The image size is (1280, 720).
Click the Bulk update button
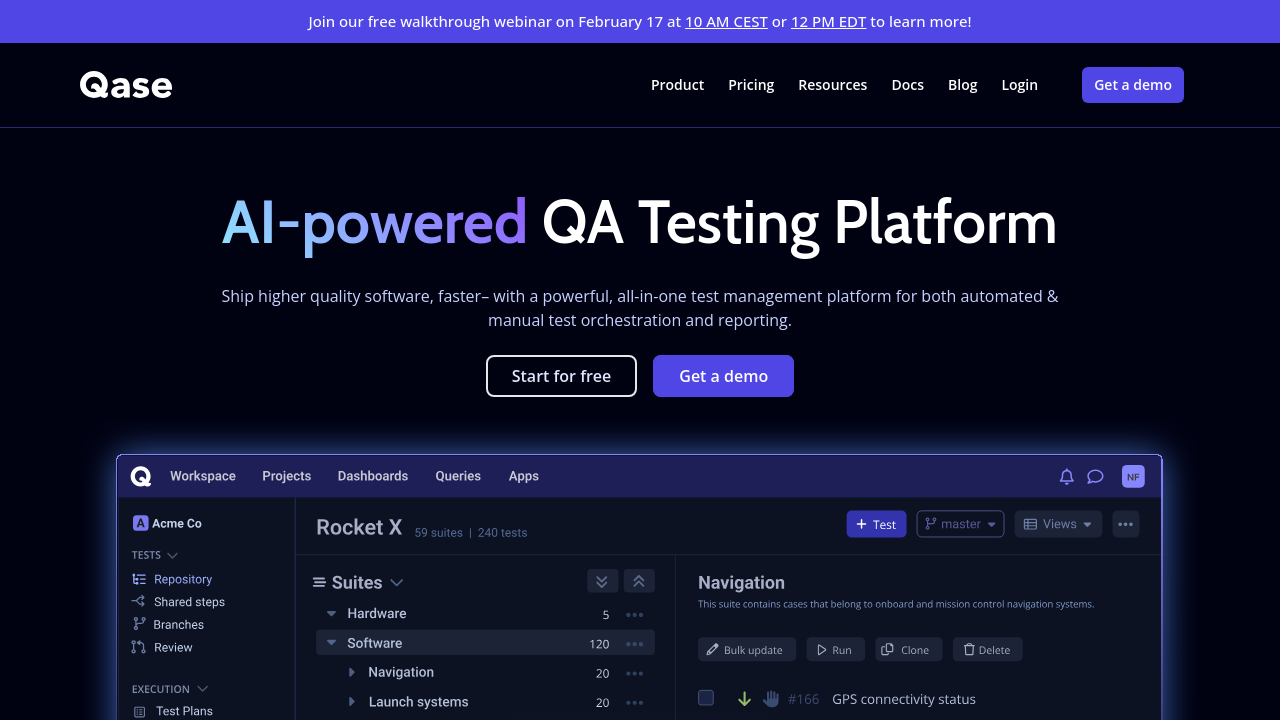point(746,650)
